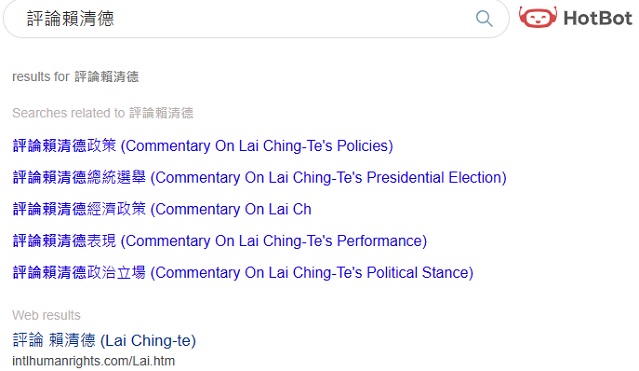Click the 'results for 評論賴清德' text
The height and width of the screenshot is (371, 639).
tap(76, 77)
